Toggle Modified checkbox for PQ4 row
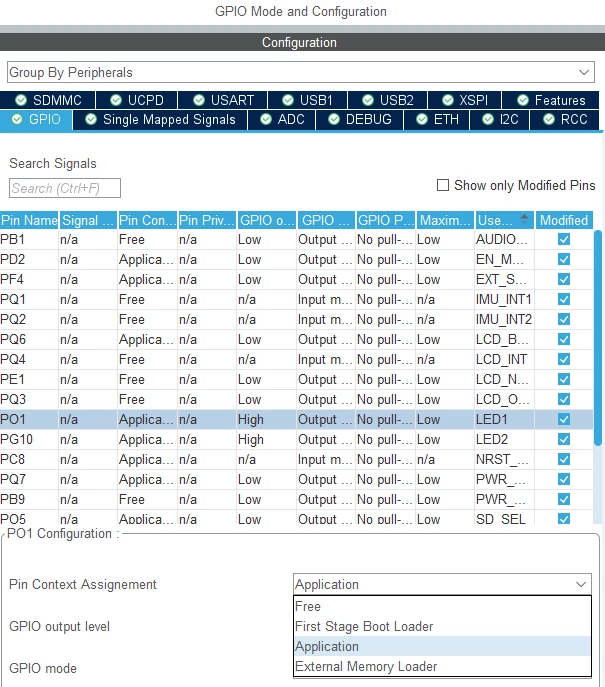The image size is (605, 687). (x=564, y=359)
